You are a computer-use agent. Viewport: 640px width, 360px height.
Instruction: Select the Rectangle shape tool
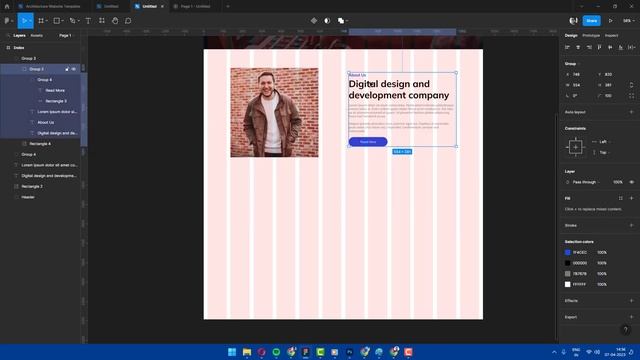tap(57, 20)
